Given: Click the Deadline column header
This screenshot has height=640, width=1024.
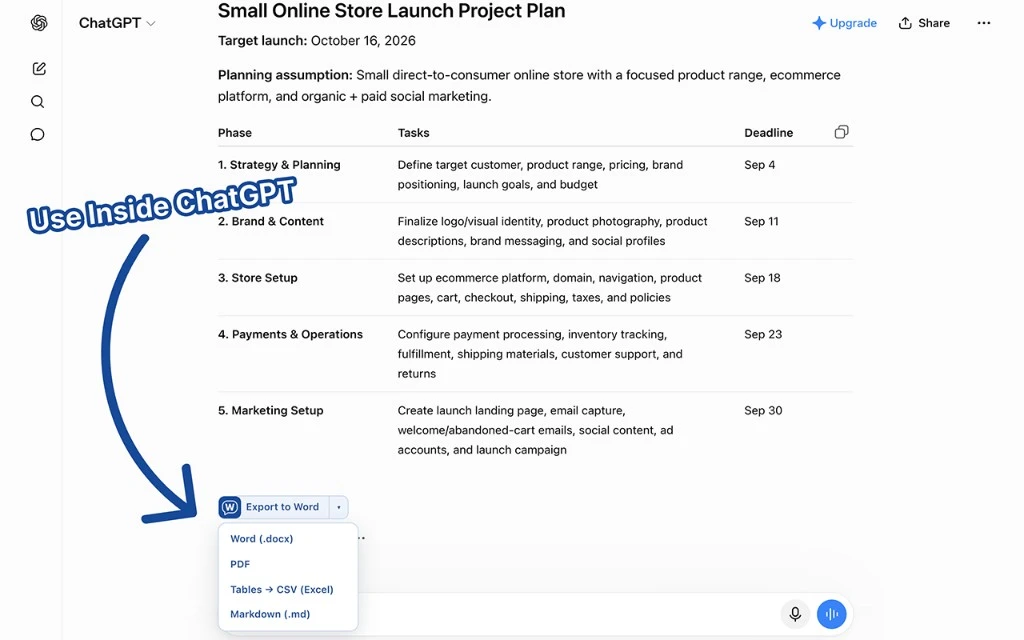Looking at the screenshot, I should point(769,133).
